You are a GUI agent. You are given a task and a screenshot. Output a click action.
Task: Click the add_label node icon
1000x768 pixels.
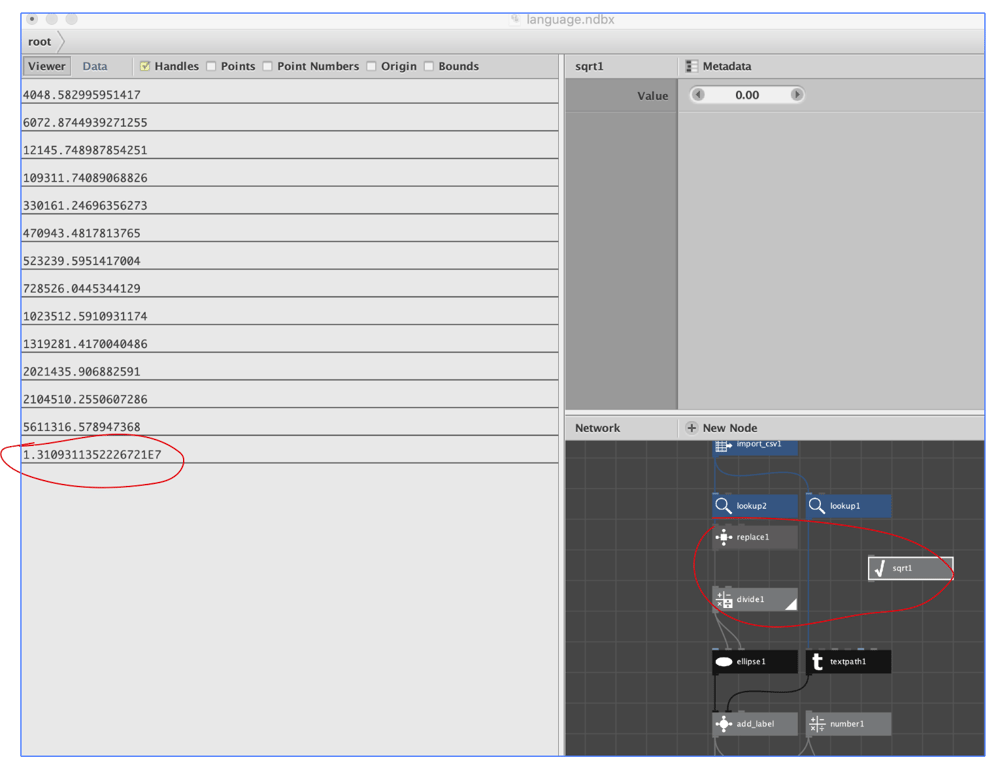tap(724, 724)
